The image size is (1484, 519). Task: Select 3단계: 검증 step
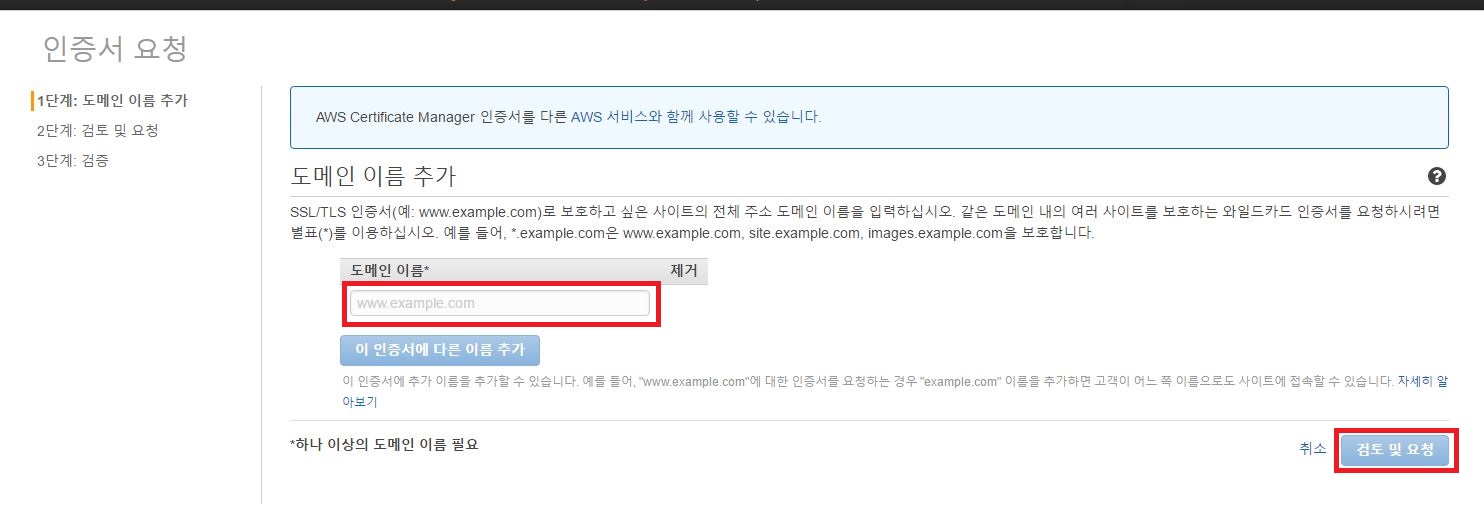point(72,160)
